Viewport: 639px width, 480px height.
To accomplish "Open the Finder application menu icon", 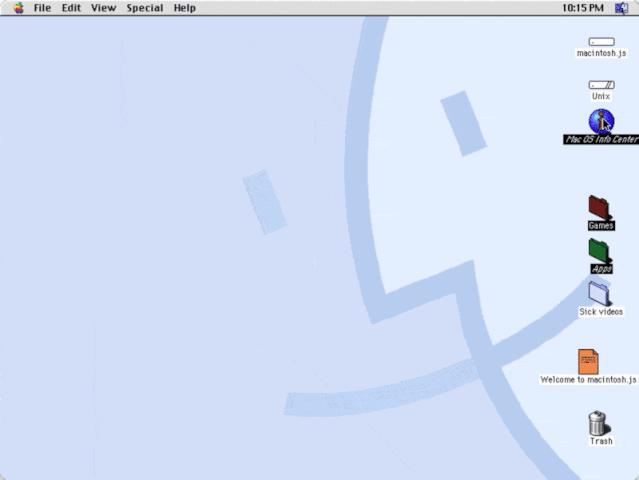I will tap(621, 8).
